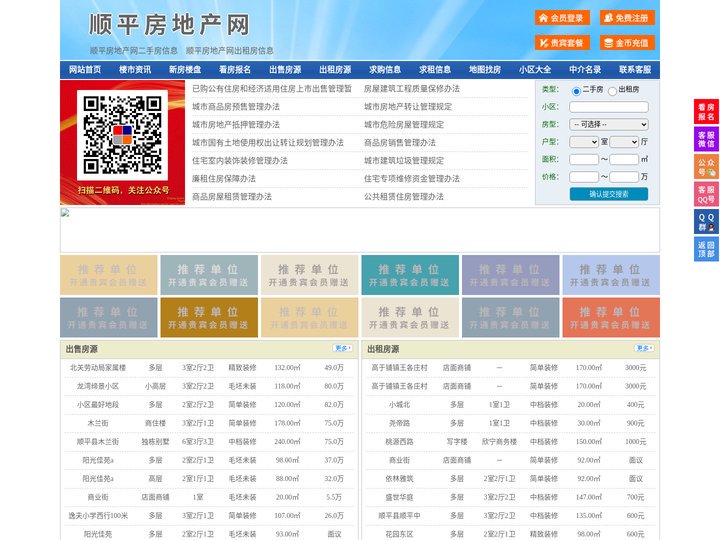Click the minimum 价格 input field
The width and height of the screenshot is (720, 540).
[584, 177]
